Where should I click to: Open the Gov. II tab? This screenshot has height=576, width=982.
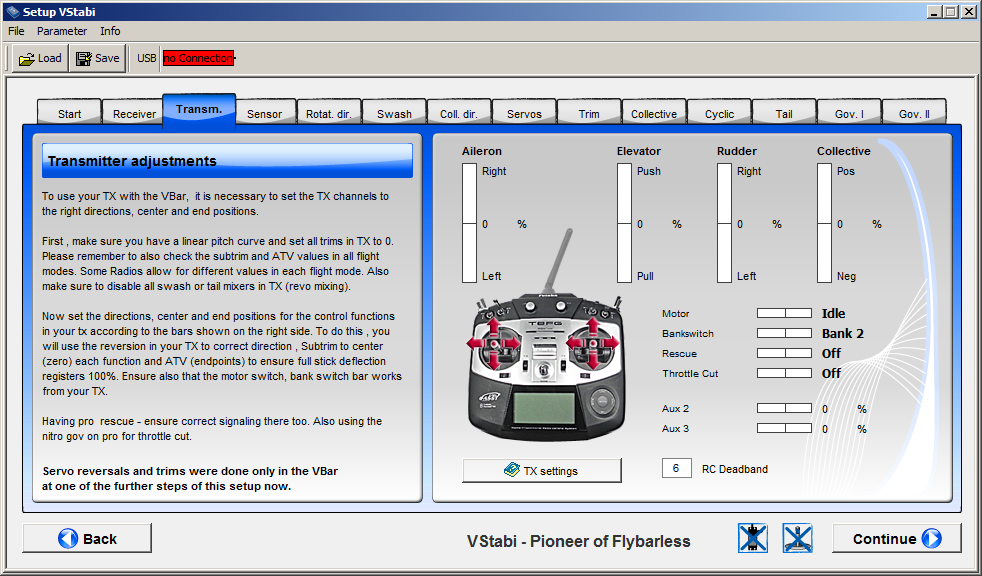(x=914, y=113)
